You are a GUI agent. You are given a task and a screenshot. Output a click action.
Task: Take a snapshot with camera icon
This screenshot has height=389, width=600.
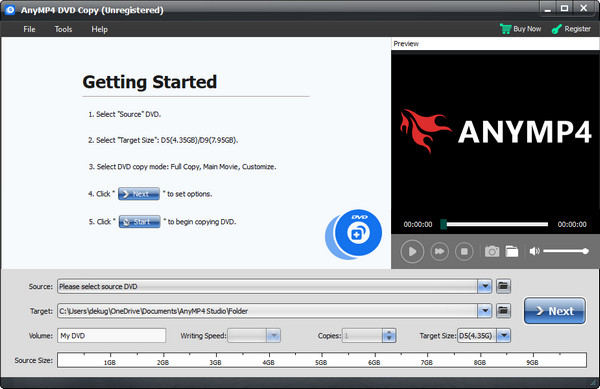492,251
